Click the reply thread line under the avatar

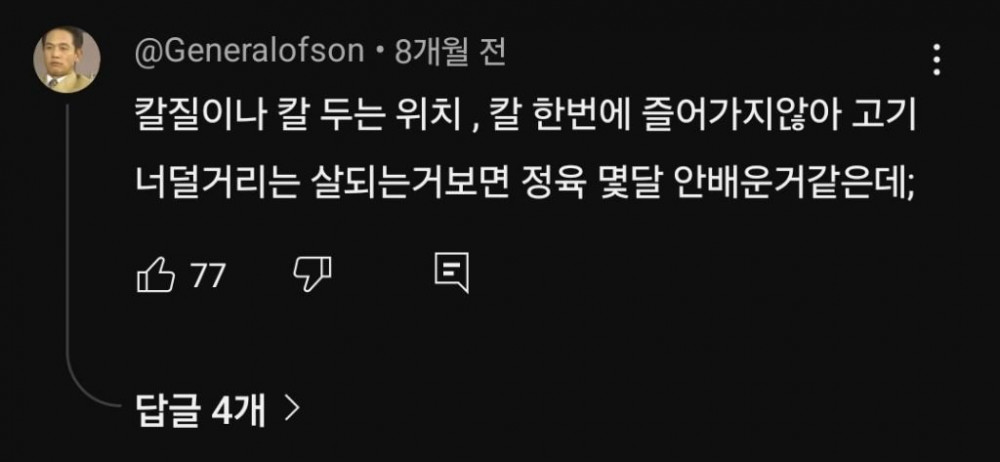(66, 242)
